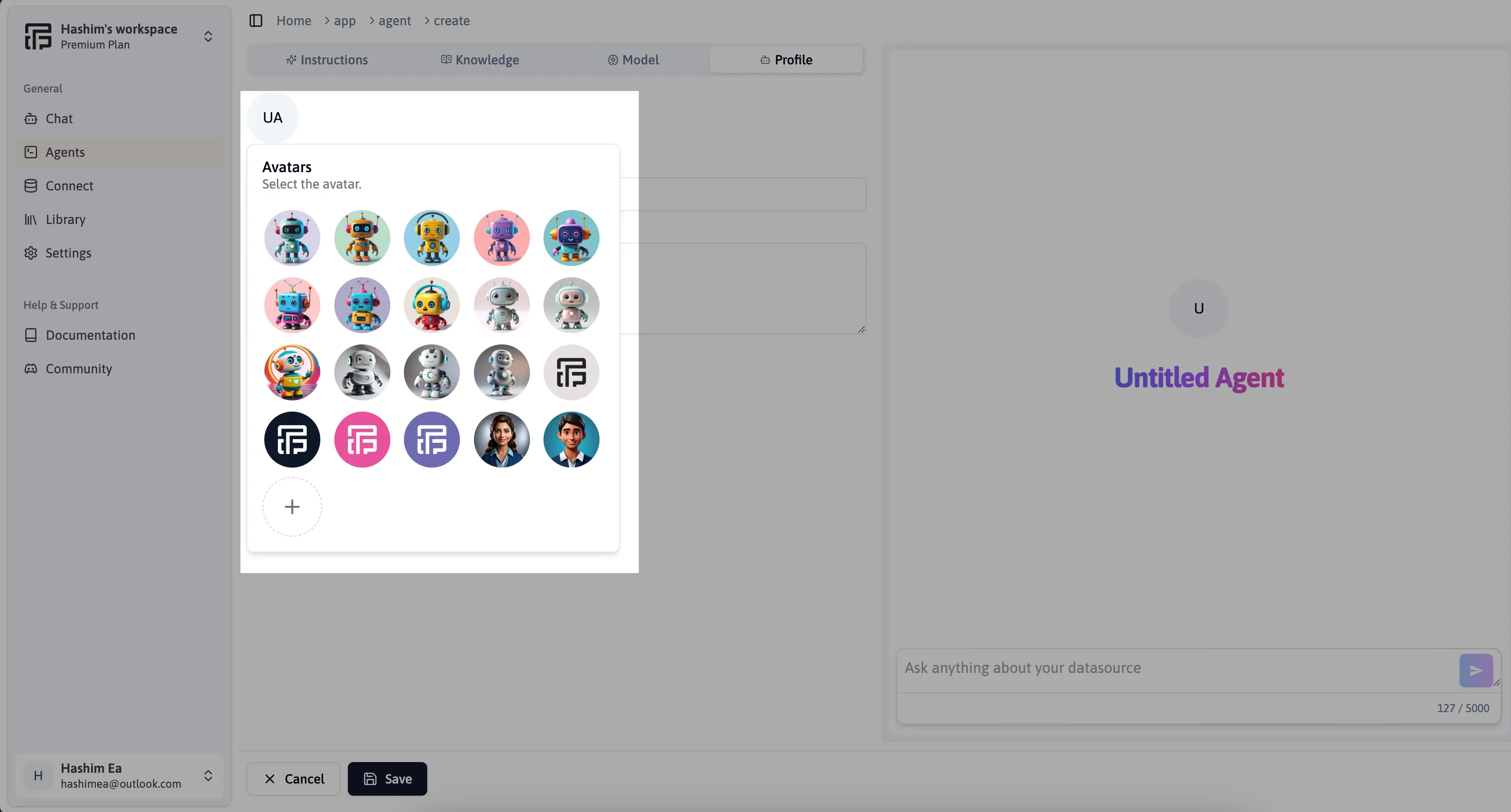Select the blue robot avatar
The height and width of the screenshot is (812, 1511).
(x=292, y=237)
